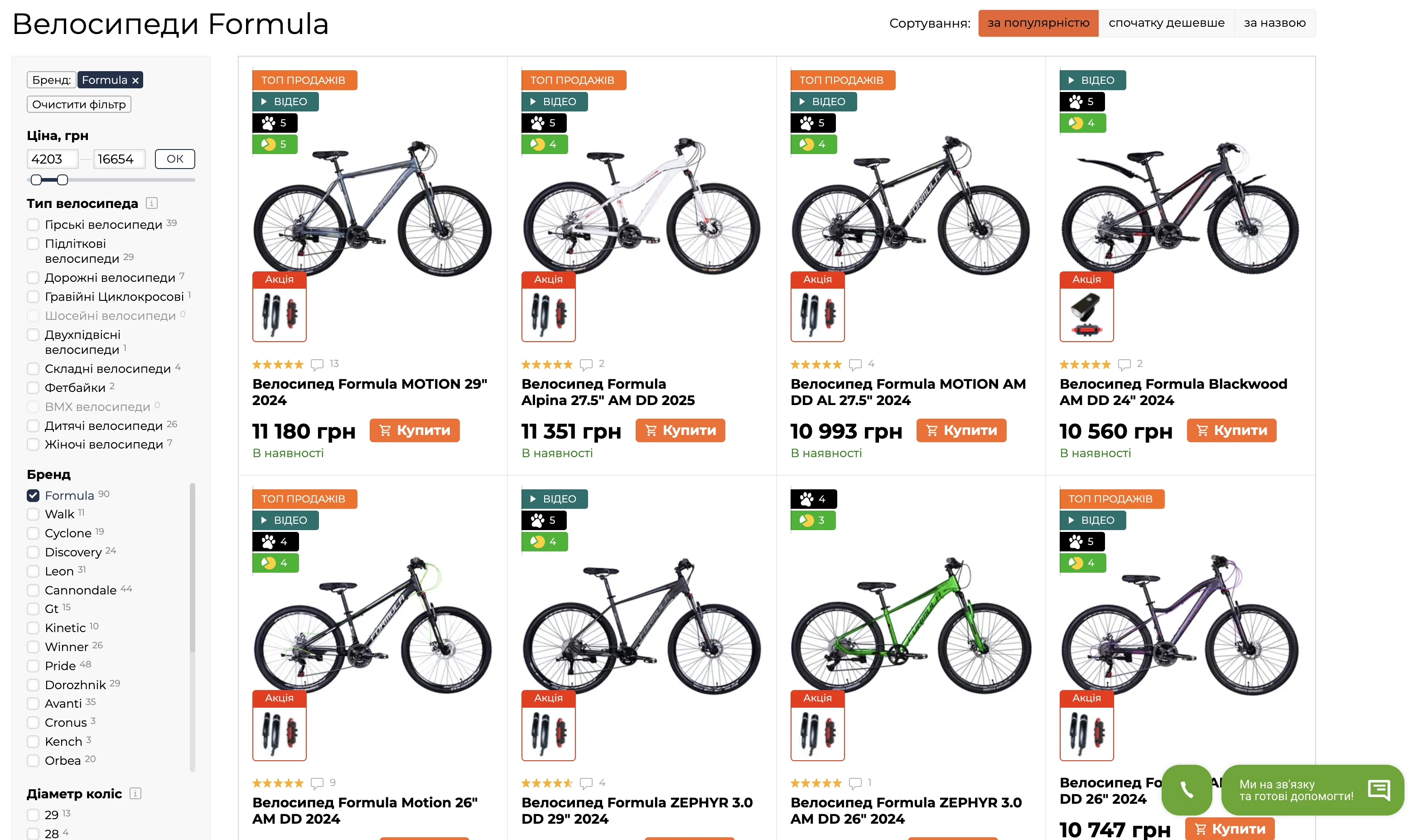Click the right price slider handle
The height and width of the screenshot is (840, 1409).
(x=62, y=180)
